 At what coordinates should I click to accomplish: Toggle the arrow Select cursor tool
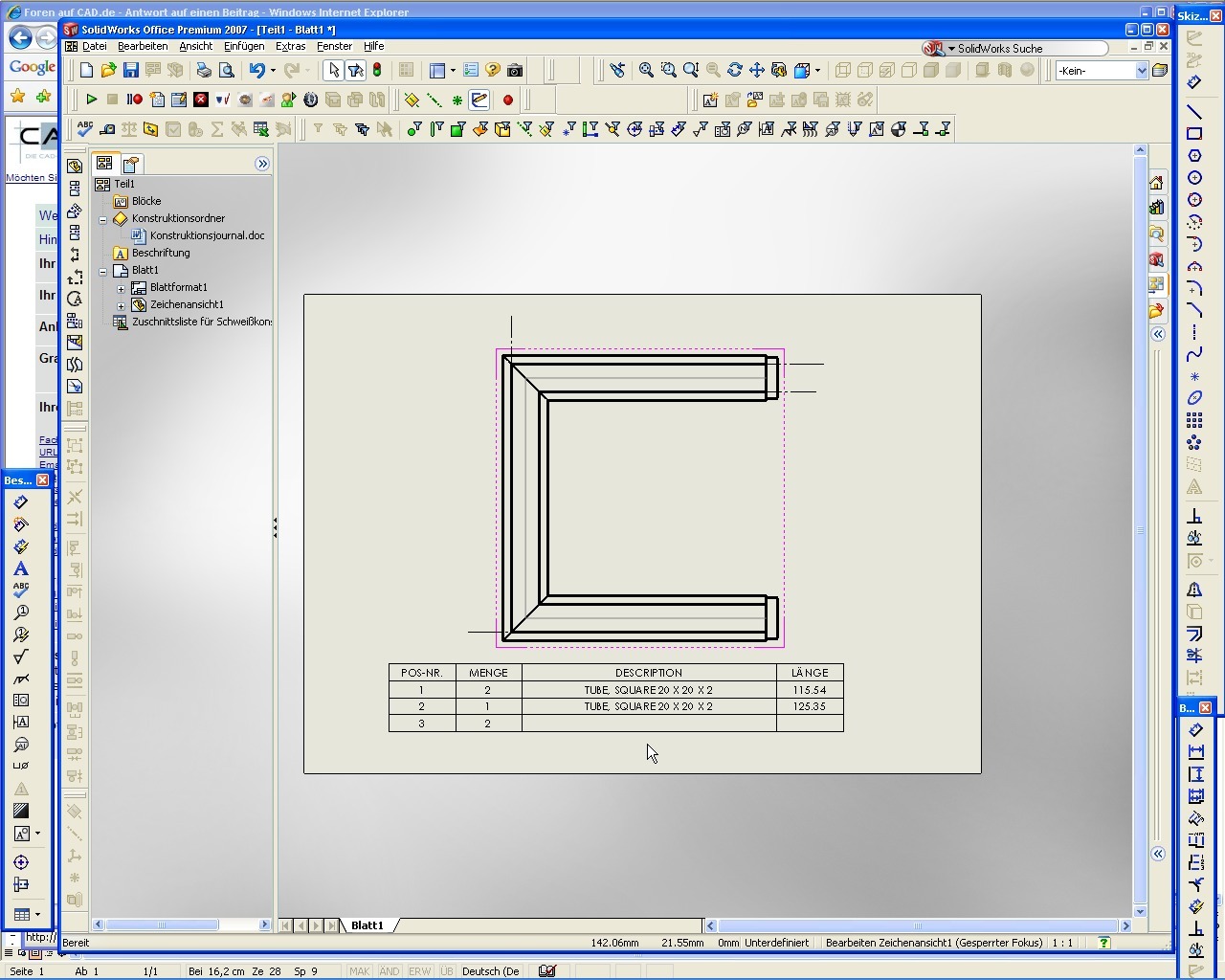pos(333,70)
